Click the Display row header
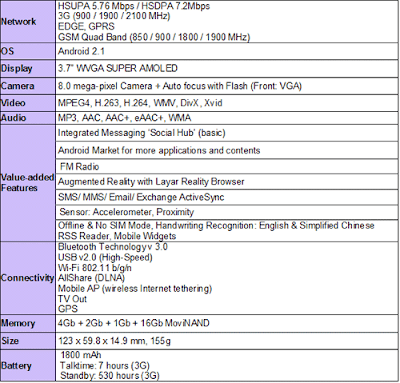The image size is (400, 383). [28, 69]
